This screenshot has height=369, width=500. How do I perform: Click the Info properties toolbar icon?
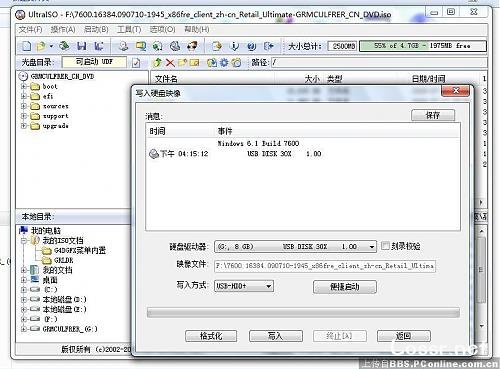pyautogui.click(x=235, y=46)
